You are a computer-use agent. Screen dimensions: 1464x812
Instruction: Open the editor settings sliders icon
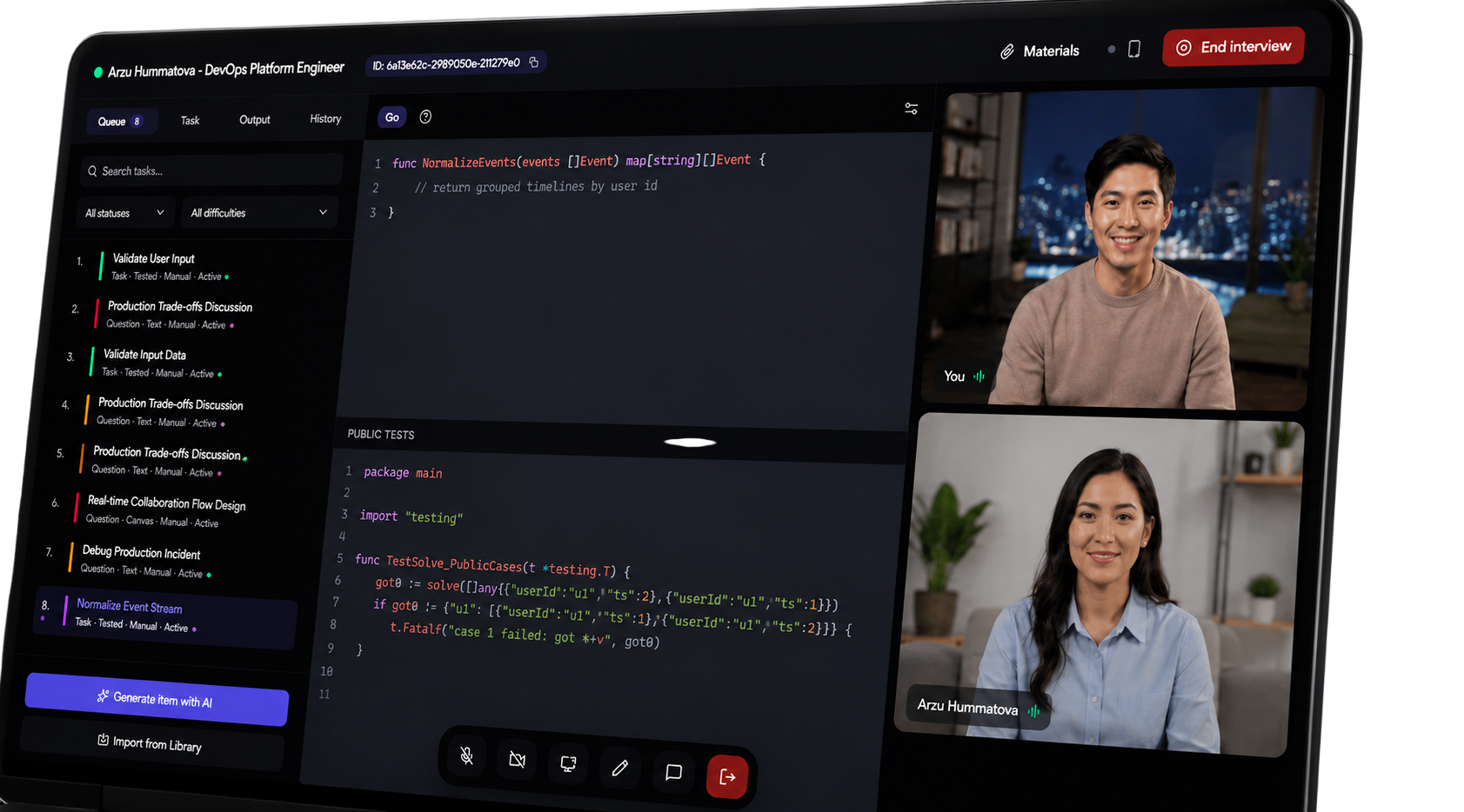point(911,109)
